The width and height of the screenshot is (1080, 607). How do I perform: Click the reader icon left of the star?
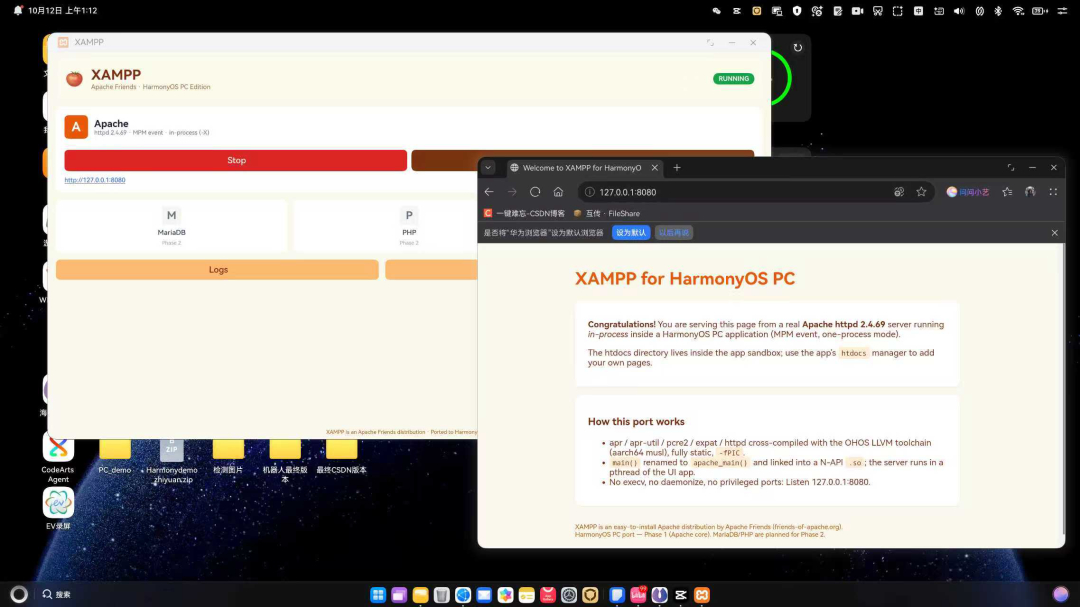899,192
